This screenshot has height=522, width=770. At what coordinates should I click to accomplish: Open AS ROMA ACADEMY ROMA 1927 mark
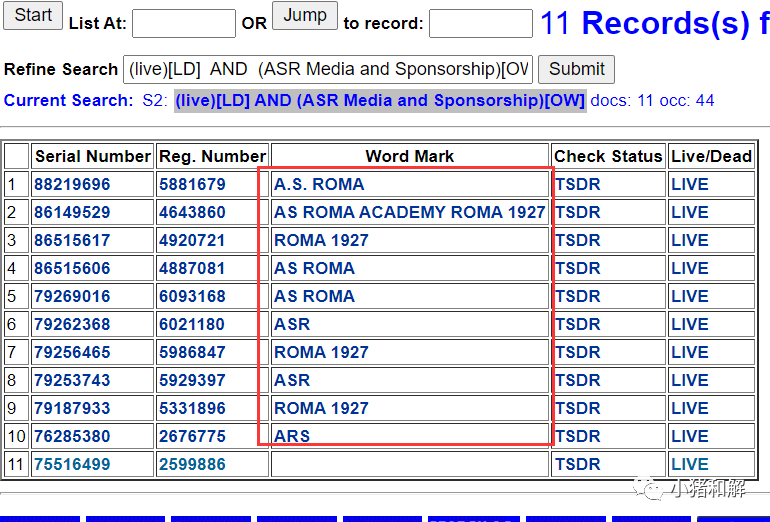pyautogui.click(x=410, y=212)
